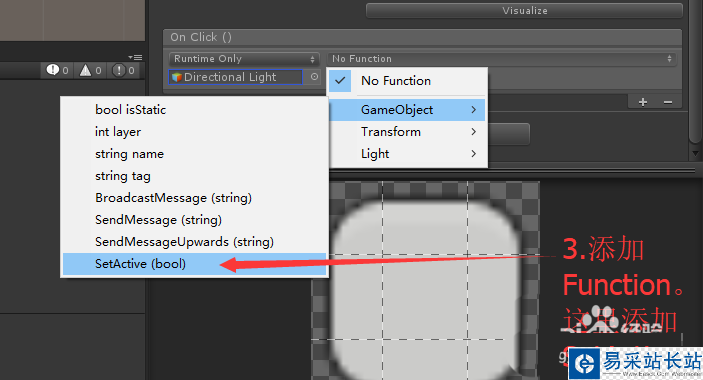Select BroadcastMessage (string) function
Viewport: 703px width, 380px height.
(x=194, y=198)
